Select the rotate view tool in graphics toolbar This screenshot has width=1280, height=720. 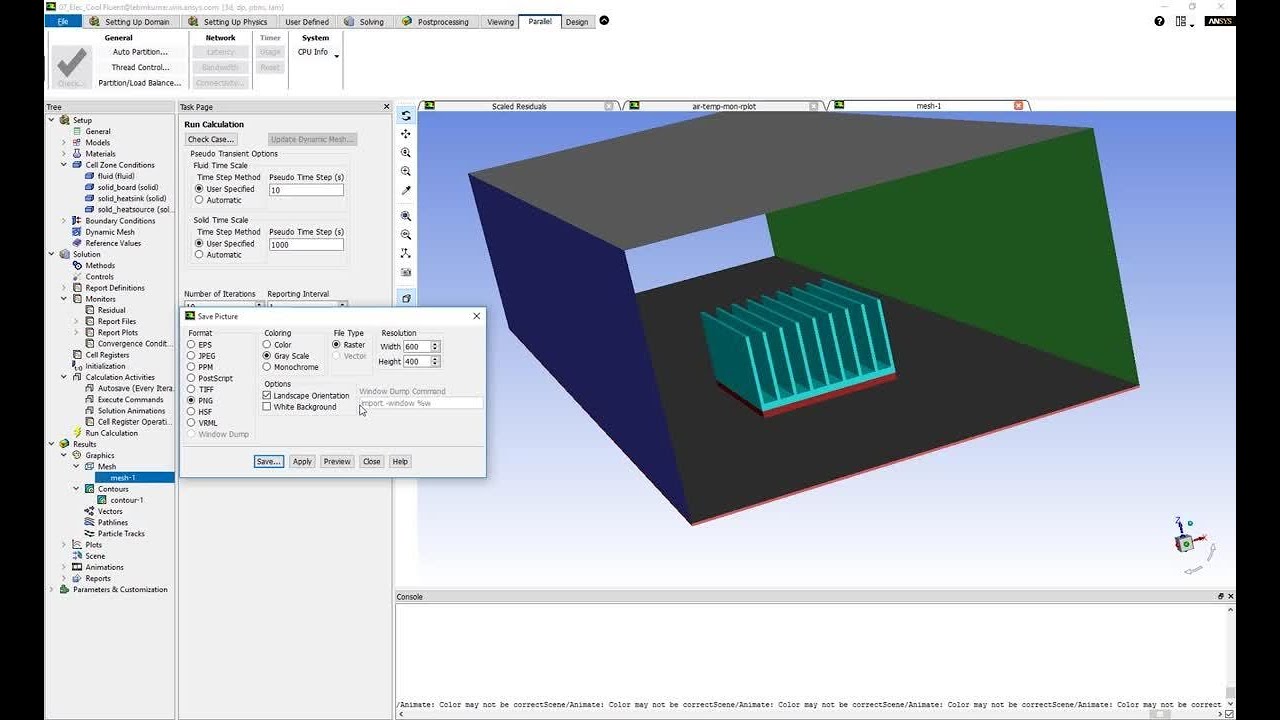point(406,115)
